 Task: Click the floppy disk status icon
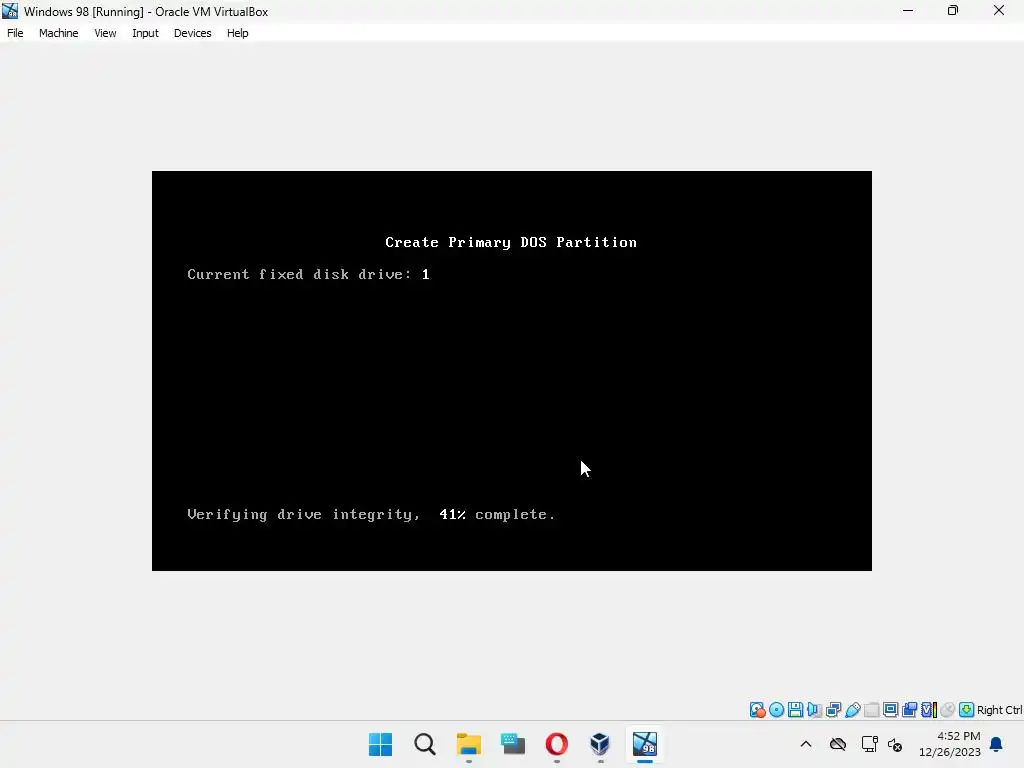click(795, 710)
